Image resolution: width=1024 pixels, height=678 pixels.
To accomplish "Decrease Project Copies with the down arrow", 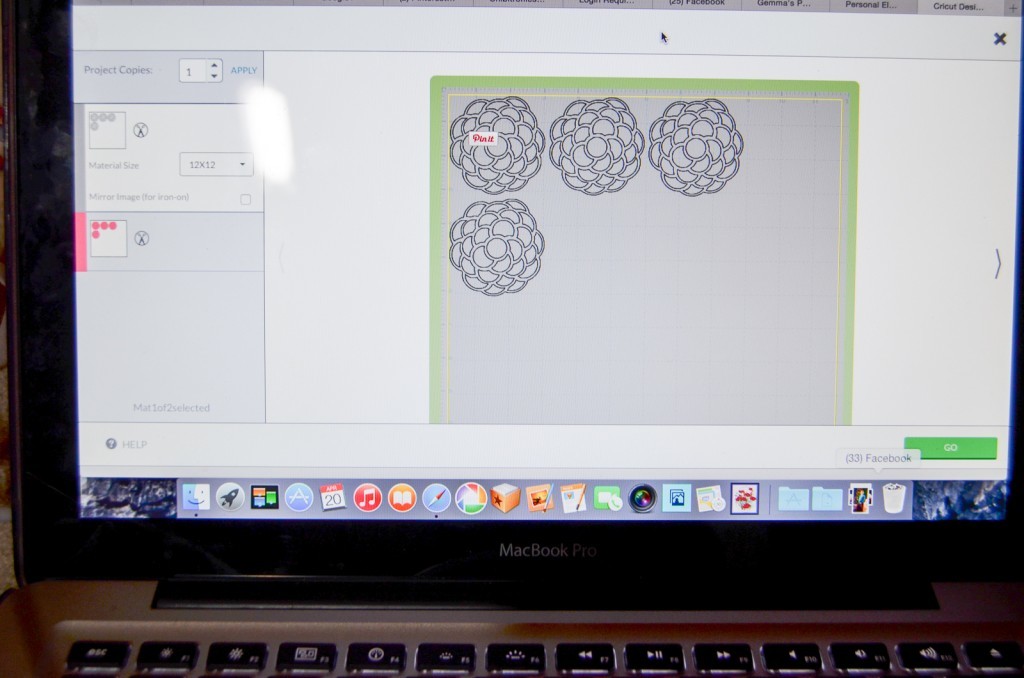I will (214, 76).
